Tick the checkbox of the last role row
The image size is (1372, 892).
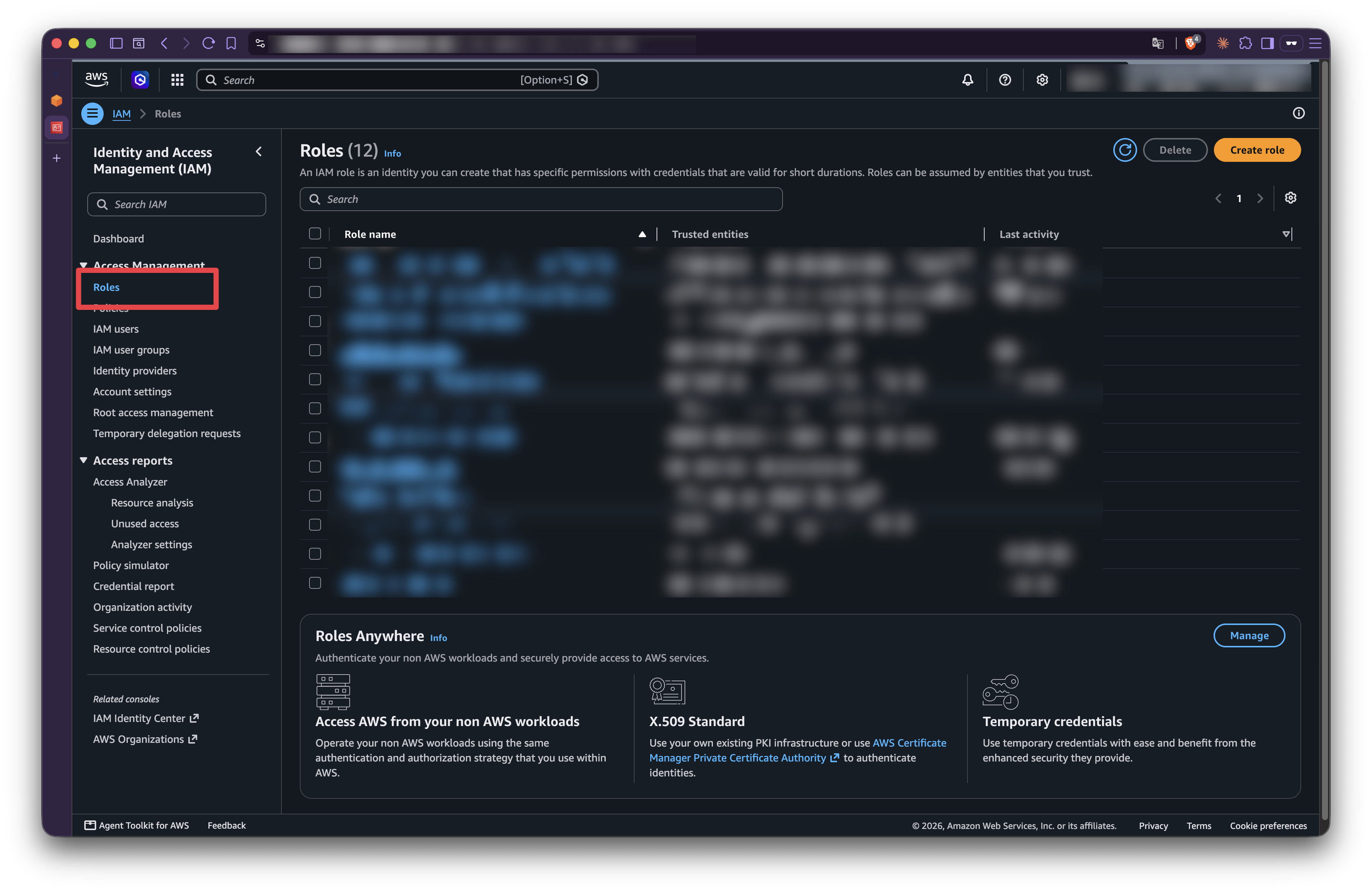point(315,583)
